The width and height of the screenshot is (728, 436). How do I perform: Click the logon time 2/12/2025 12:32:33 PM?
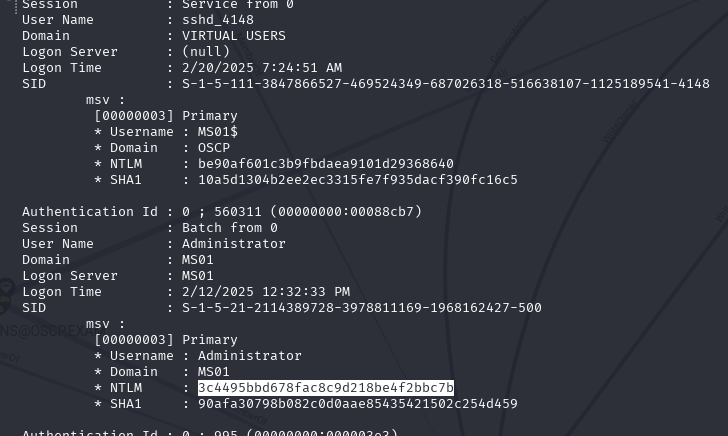[266, 292]
